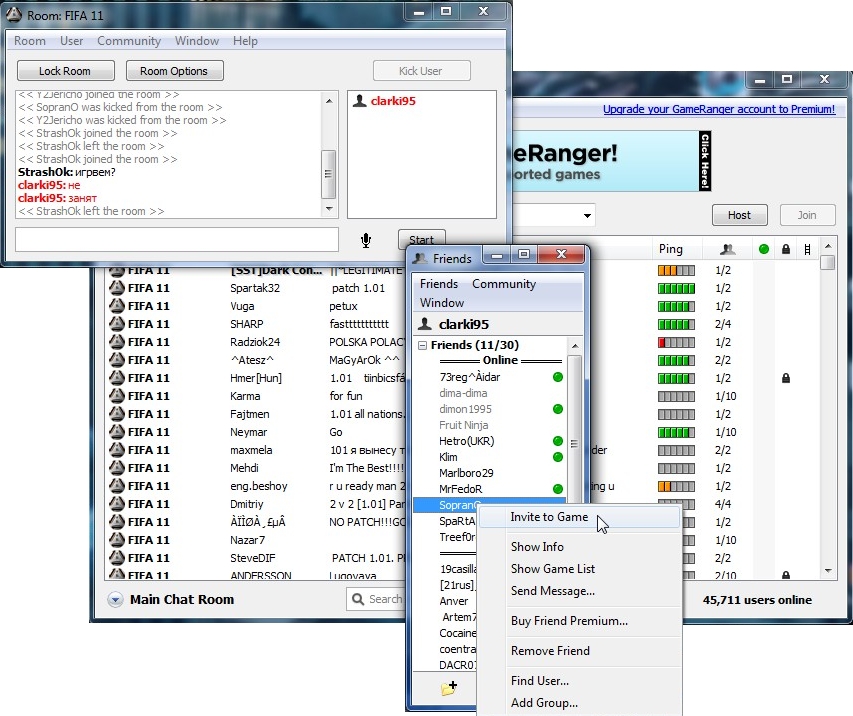Click the clarki95 user icon in room member list
Viewport: 853px width, 716px height.
pyautogui.click(x=360, y=101)
